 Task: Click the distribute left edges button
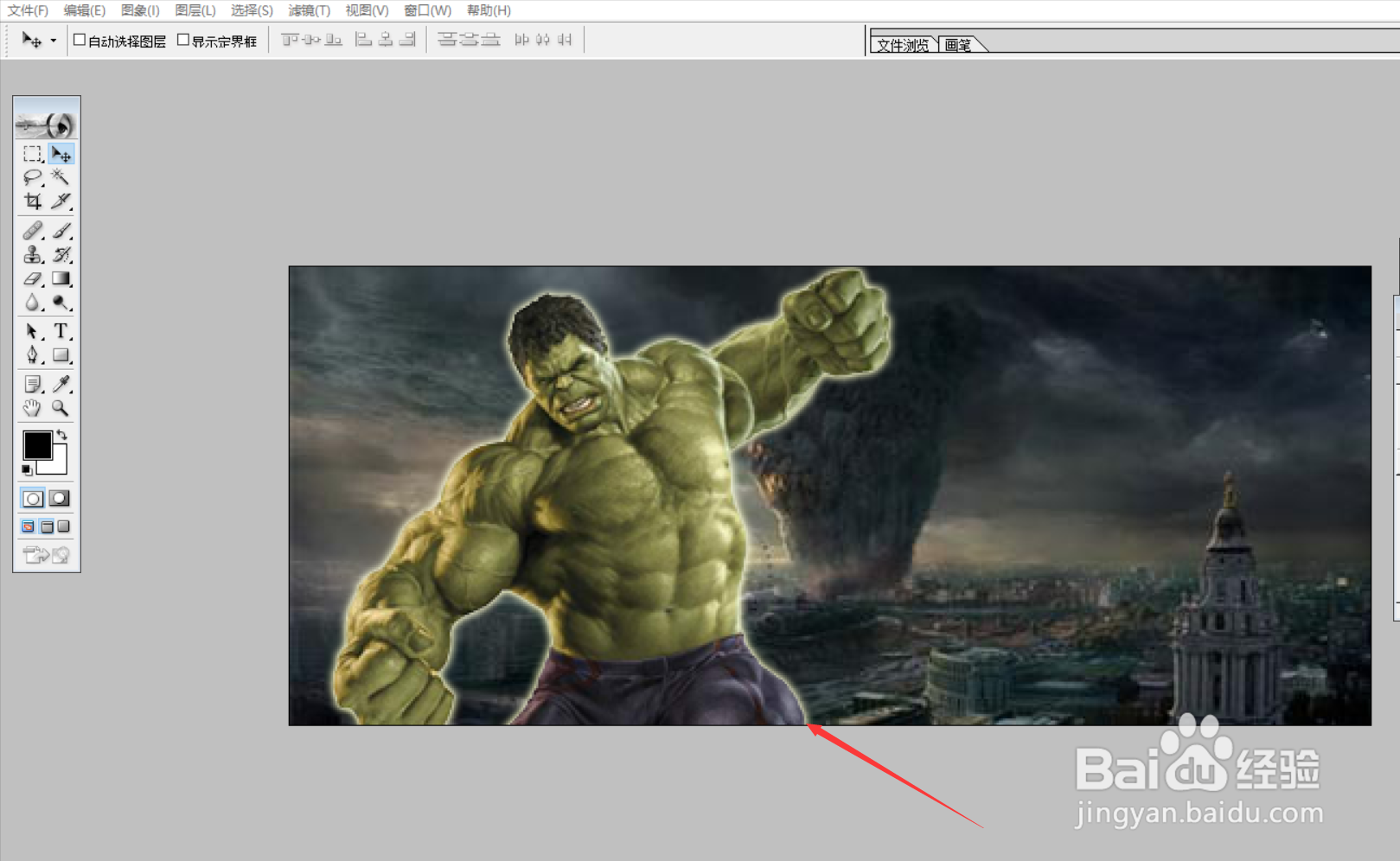click(521, 40)
